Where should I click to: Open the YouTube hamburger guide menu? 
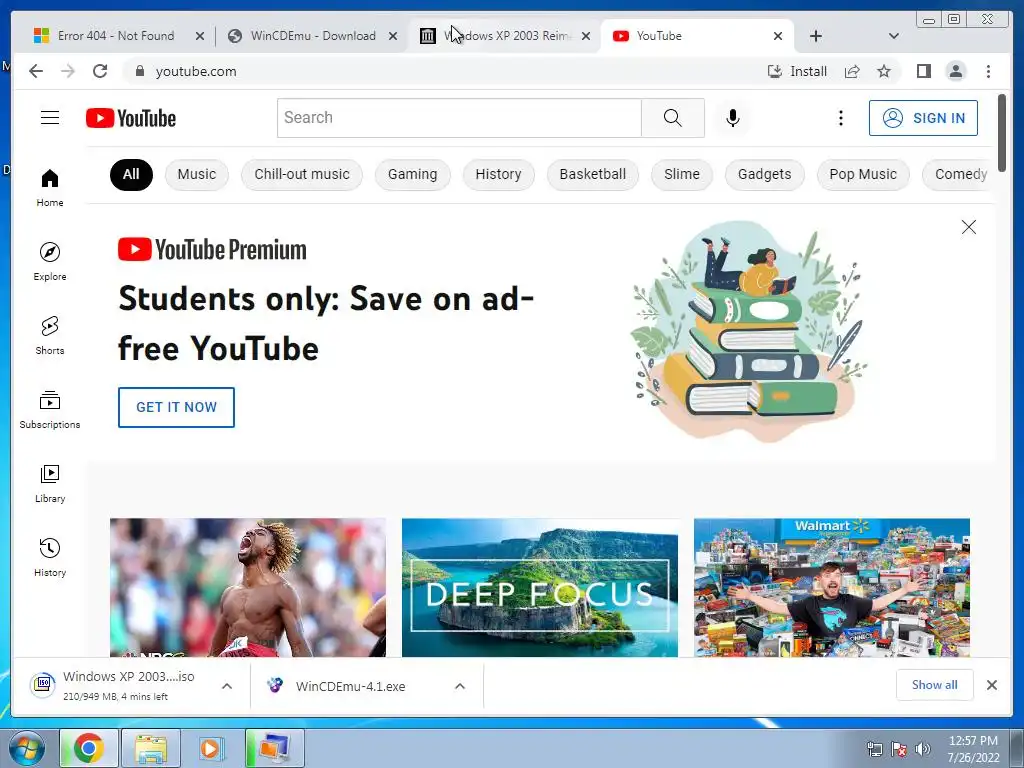click(50, 118)
